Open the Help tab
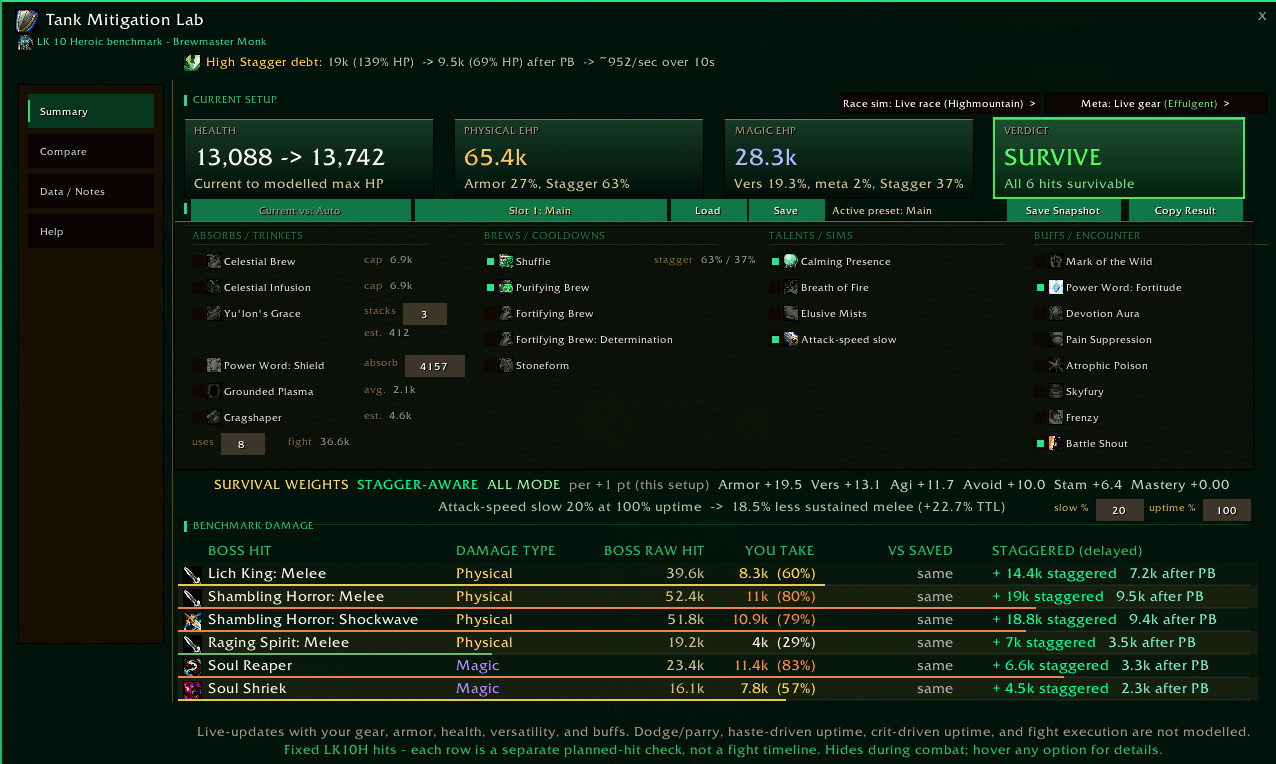The height and width of the screenshot is (764, 1276). tap(91, 231)
